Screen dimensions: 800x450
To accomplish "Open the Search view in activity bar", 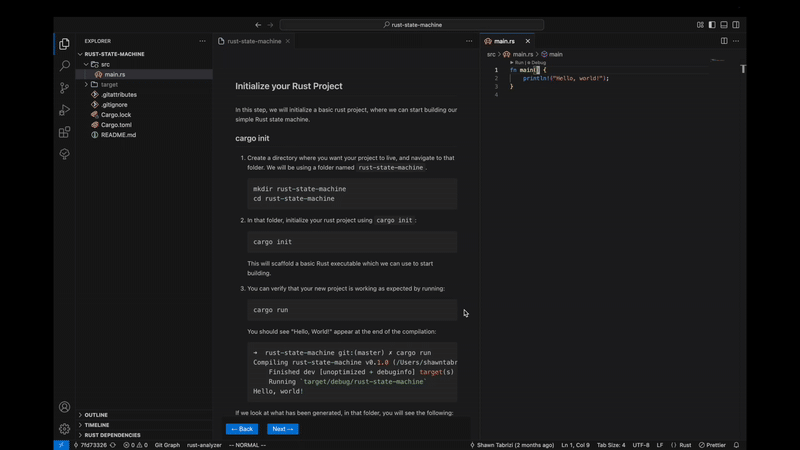I will [65, 66].
